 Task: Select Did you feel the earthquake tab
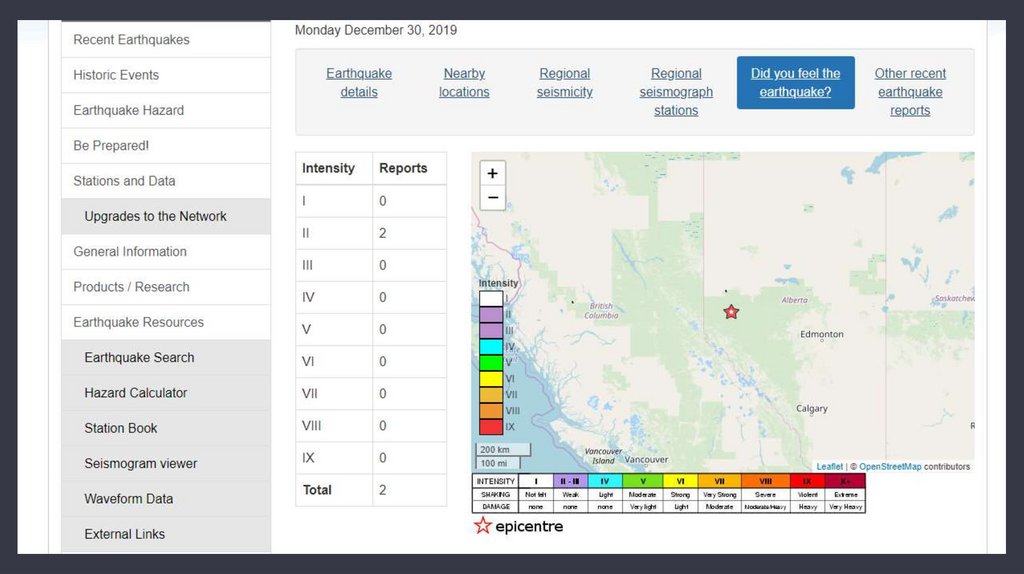pos(795,83)
